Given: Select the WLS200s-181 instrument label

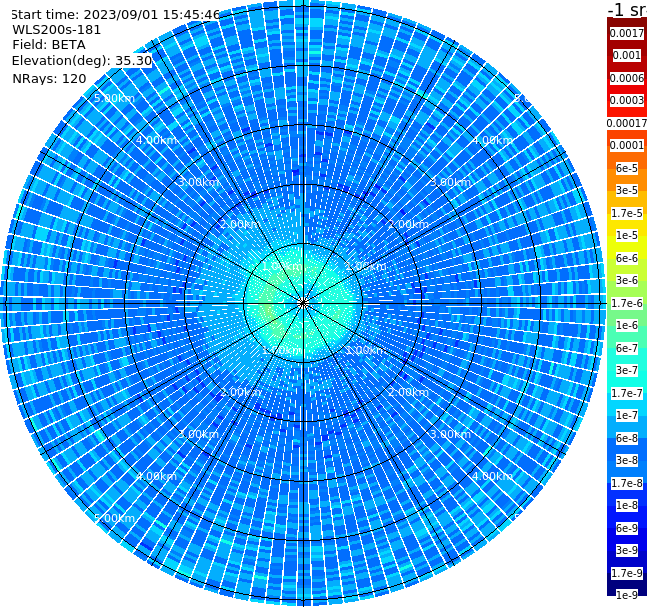Looking at the screenshot, I should (x=57, y=30).
